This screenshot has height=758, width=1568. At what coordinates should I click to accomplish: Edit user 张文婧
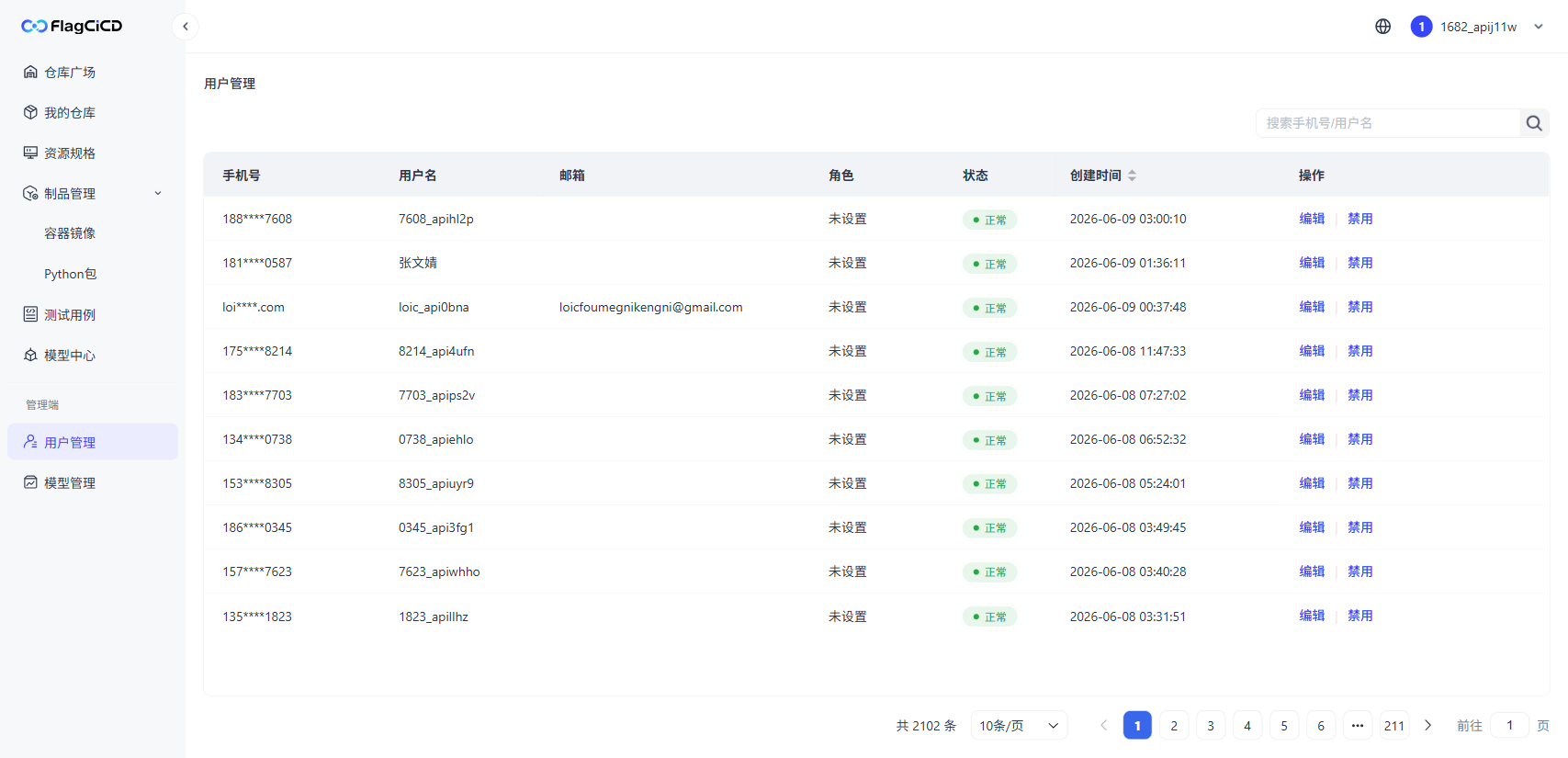(x=1312, y=263)
